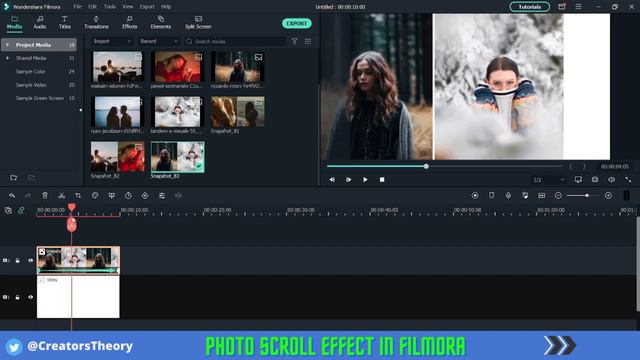Open the notifications icon in title bar

coord(562,7)
